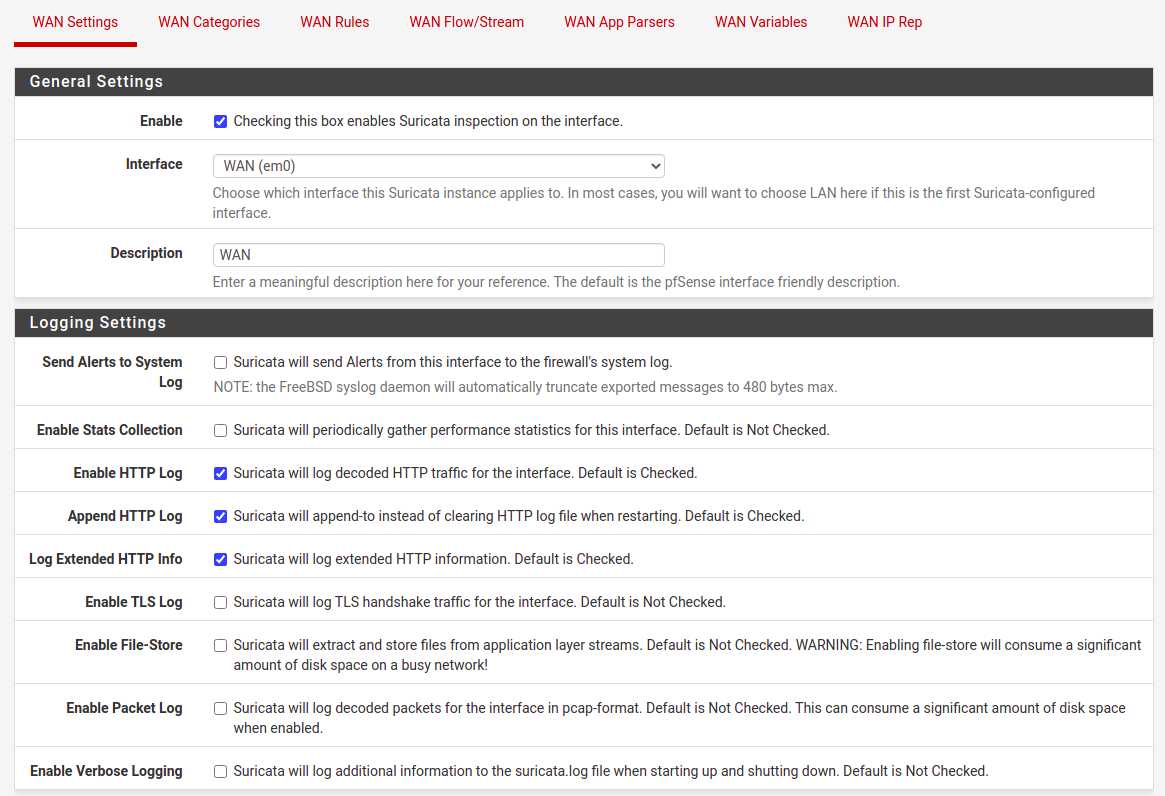
Task: Open the WAN Rules tab
Action: [334, 22]
